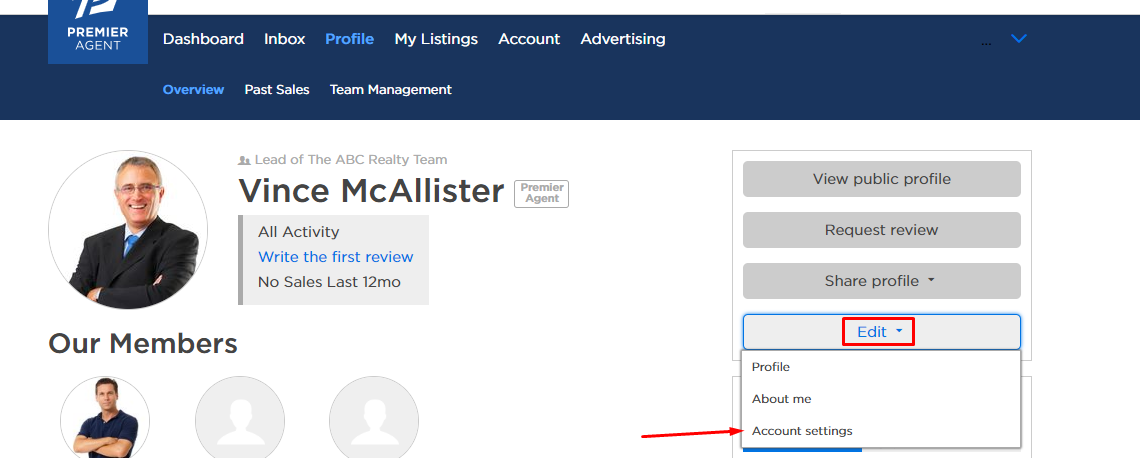Open the Advertising section
This screenshot has width=1140, height=458.
click(x=622, y=39)
